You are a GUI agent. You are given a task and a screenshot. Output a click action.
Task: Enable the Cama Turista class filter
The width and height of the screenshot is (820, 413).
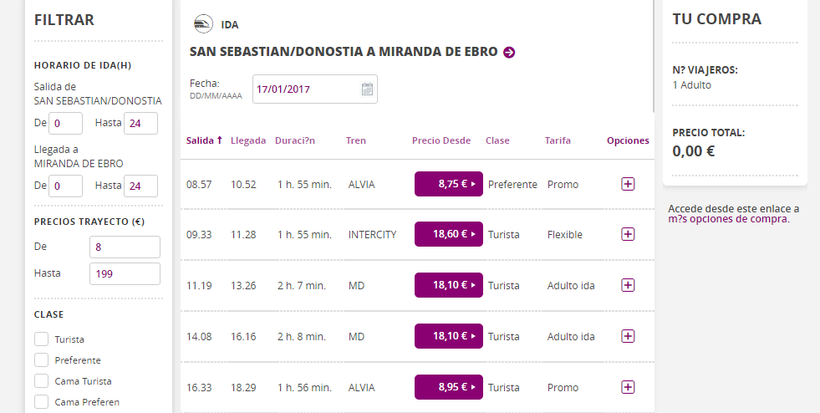click(42, 381)
